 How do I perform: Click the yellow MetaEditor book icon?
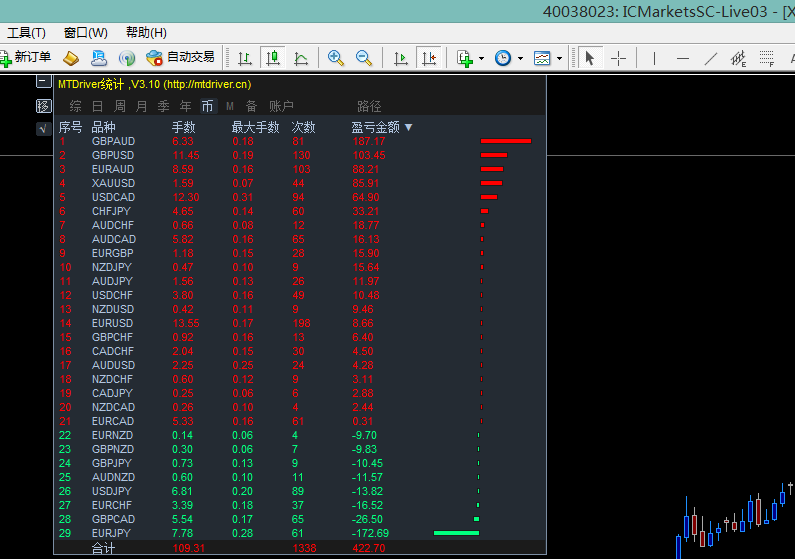[x=71, y=58]
